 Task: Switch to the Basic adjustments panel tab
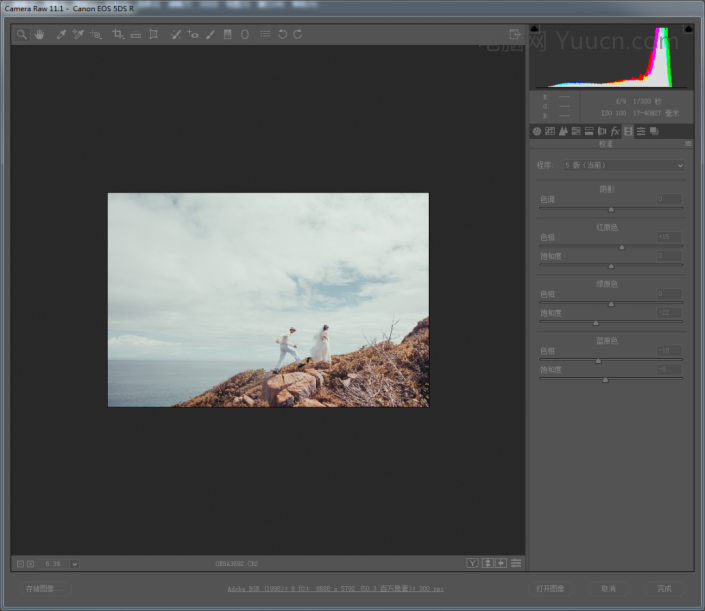point(537,131)
